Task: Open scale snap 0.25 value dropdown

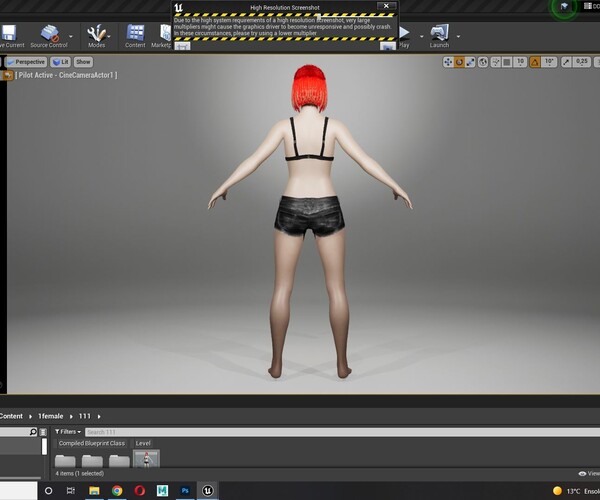Action: [581, 62]
